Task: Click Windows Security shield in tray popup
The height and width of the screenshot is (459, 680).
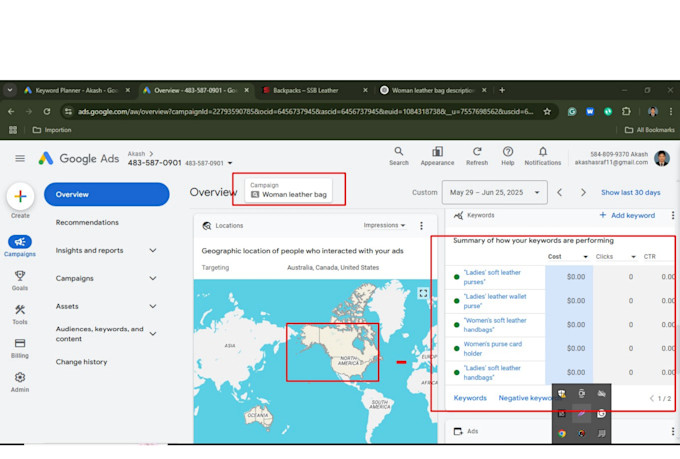Action: (x=562, y=393)
